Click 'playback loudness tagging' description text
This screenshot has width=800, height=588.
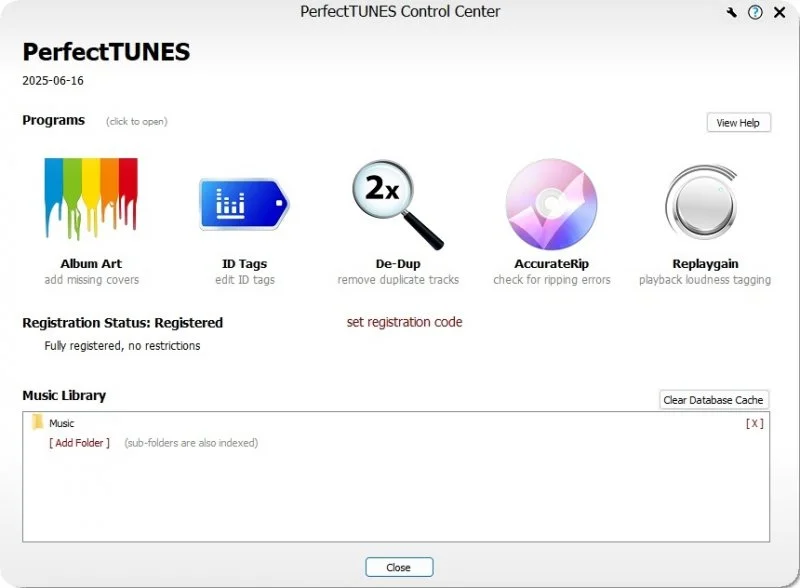pos(705,280)
